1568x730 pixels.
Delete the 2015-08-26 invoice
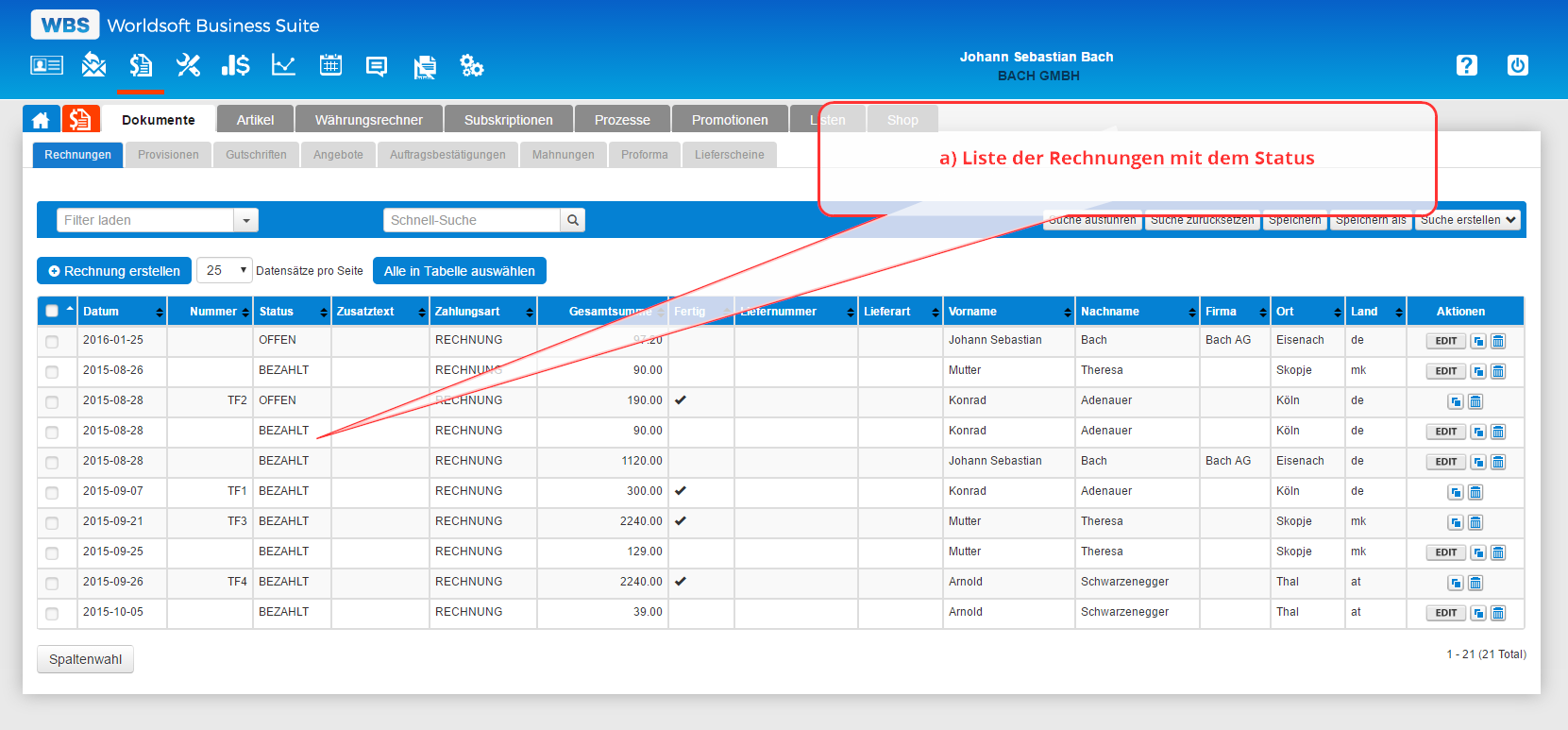(x=1498, y=371)
